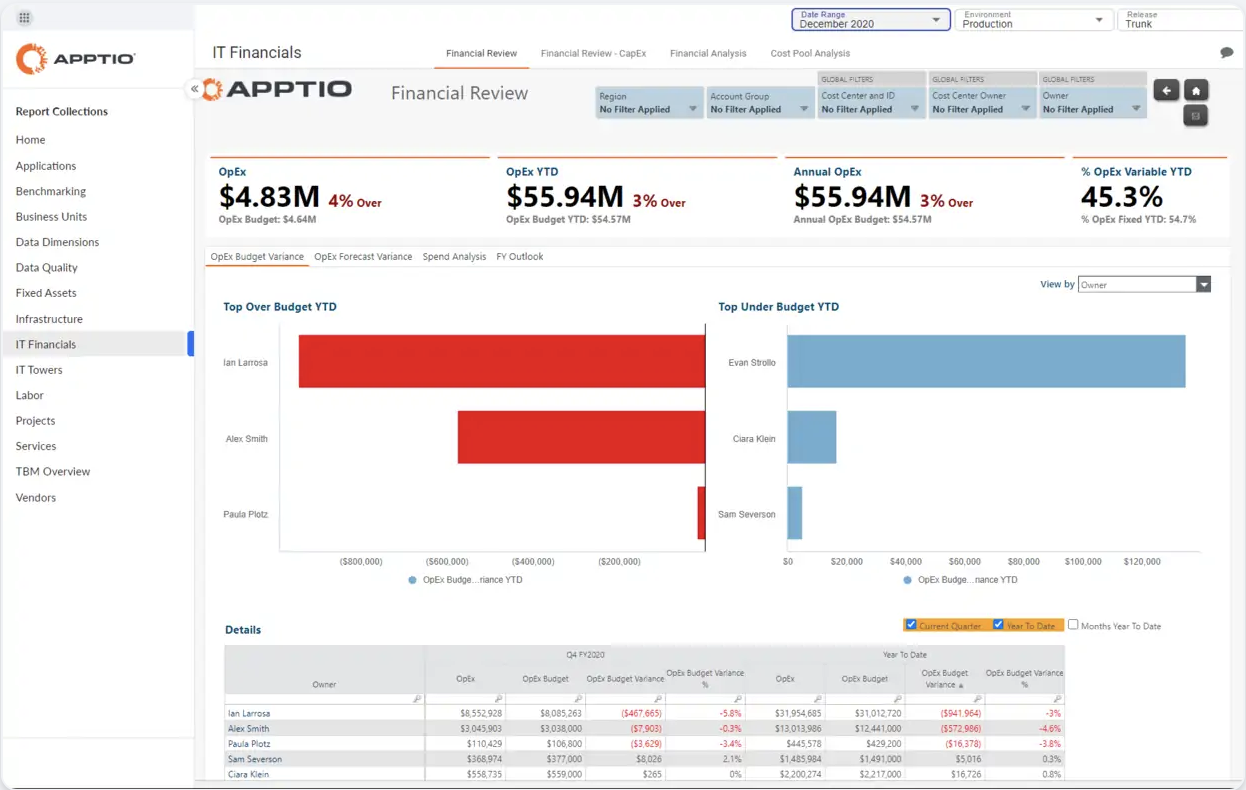The width and height of the screenshot is (1246, 790).
Task: Sort by Year To Date OpEx Budget Variance column
Action: [944, 679]
